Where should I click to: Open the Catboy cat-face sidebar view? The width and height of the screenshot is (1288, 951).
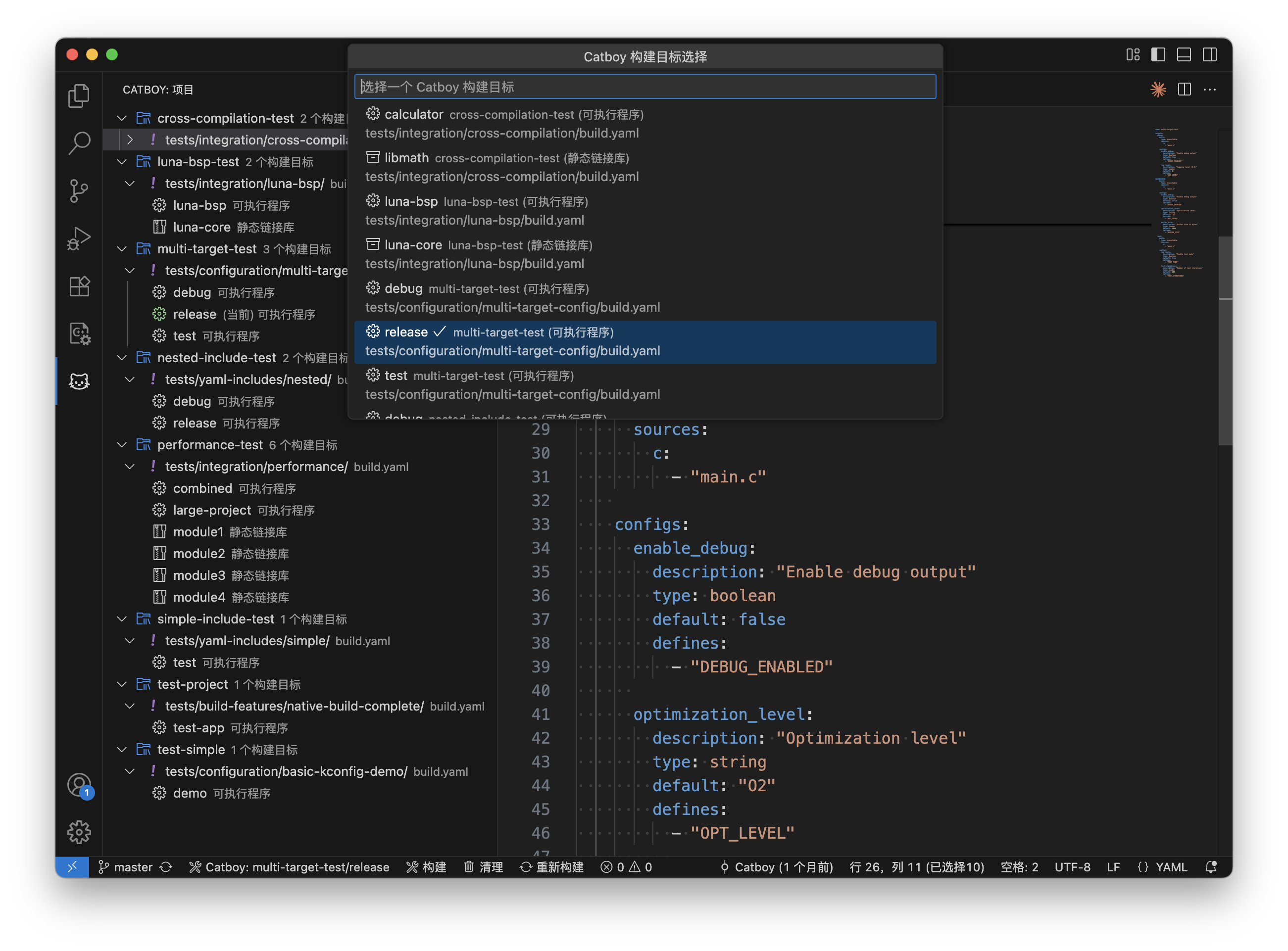[x=79, y=381]
